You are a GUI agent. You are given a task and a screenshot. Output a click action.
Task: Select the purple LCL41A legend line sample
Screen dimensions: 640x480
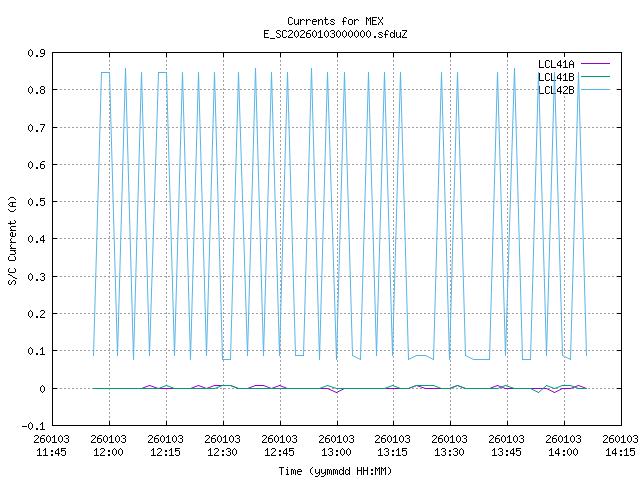[x=594, y=63]
